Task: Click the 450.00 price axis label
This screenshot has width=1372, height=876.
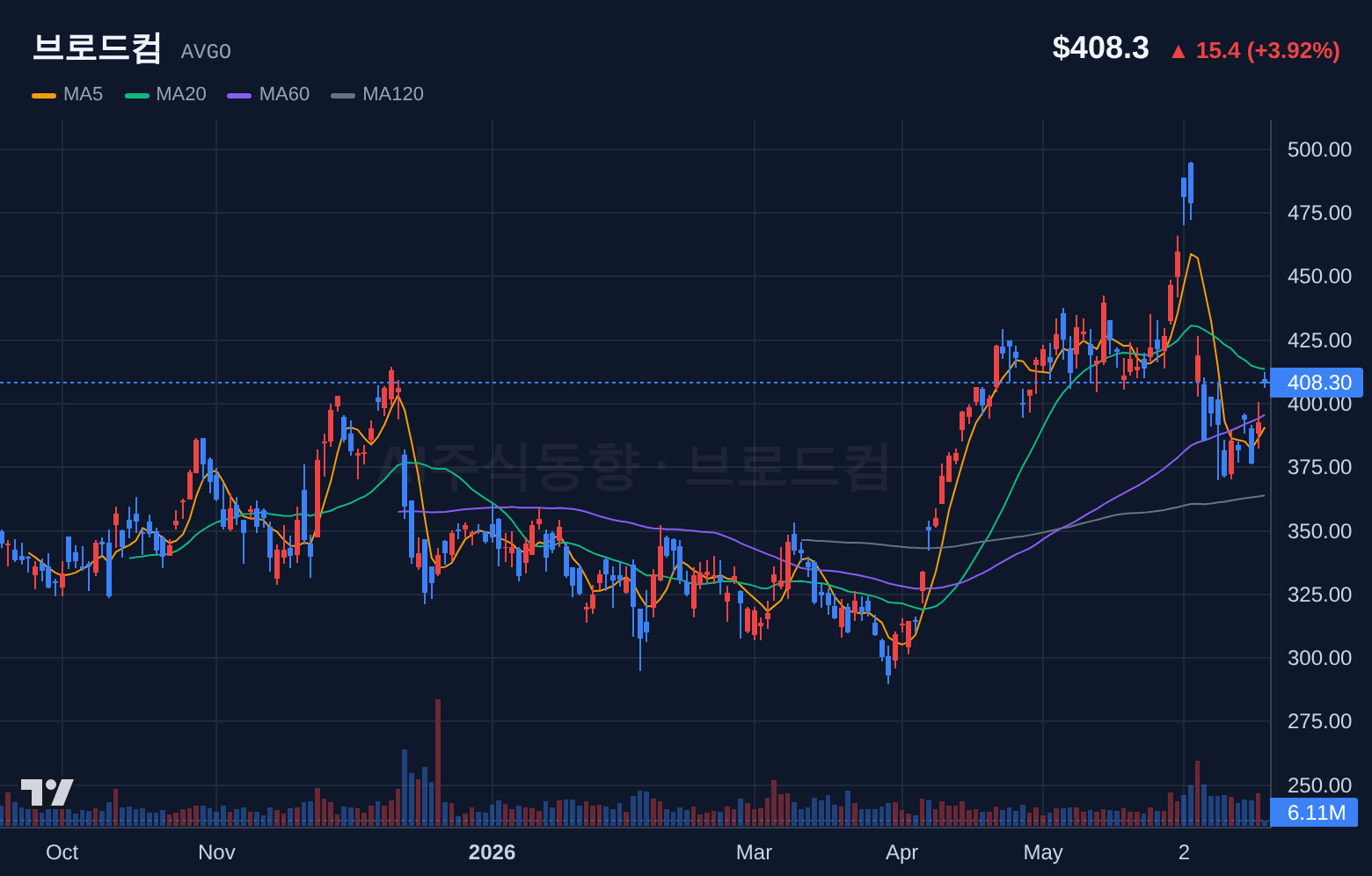Action: point(1319,276)
